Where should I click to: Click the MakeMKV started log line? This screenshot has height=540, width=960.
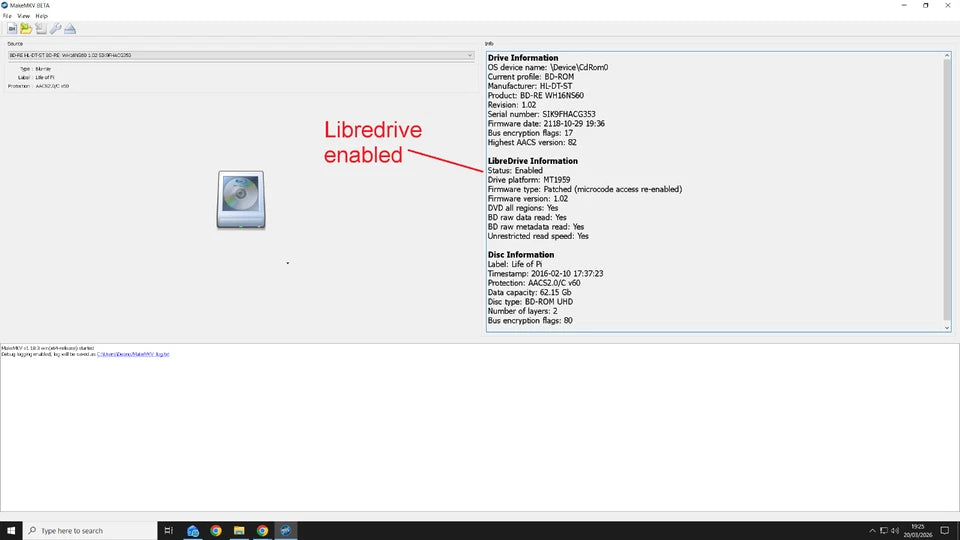tap(48, 348)
